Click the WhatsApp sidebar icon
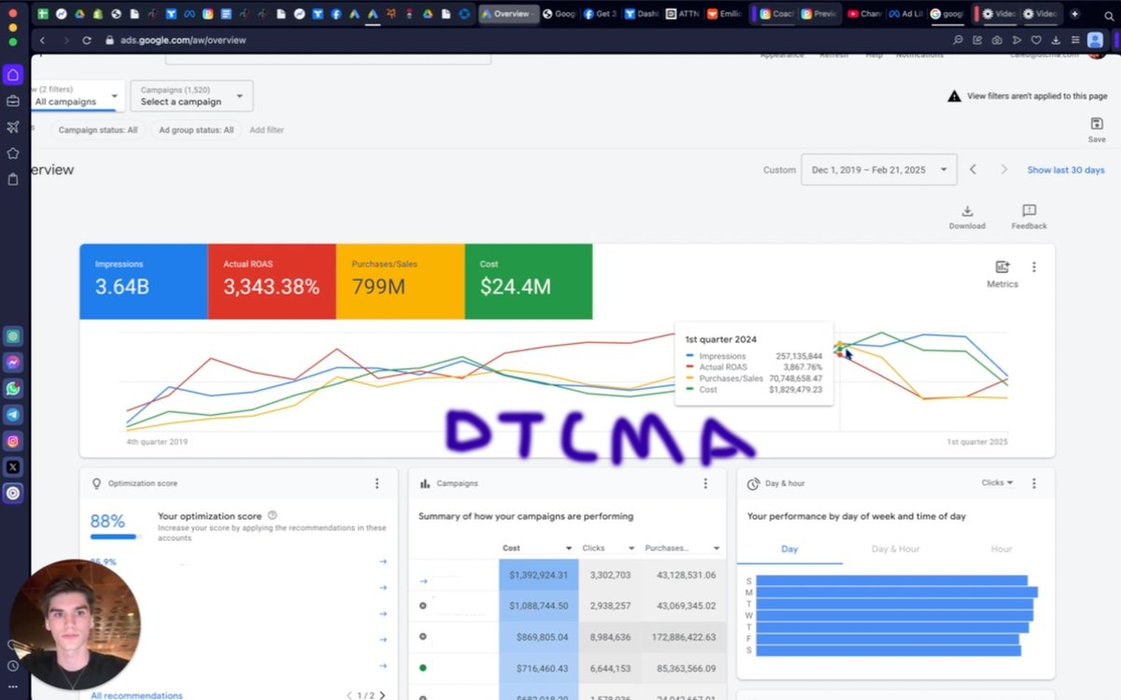The image size is (1121, 700). (13, 389)
